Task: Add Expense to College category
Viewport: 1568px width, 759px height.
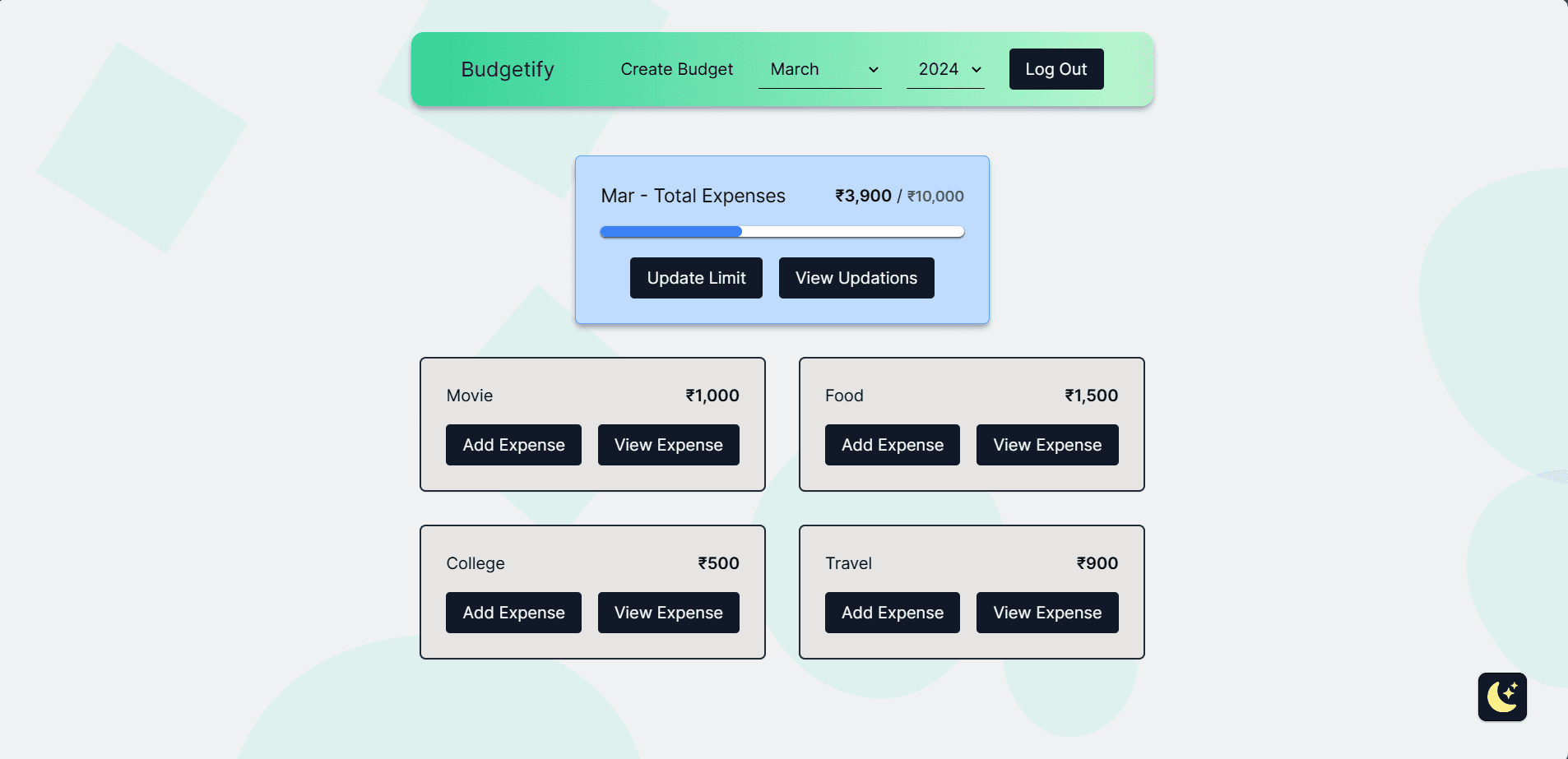Action: [513, 613]
